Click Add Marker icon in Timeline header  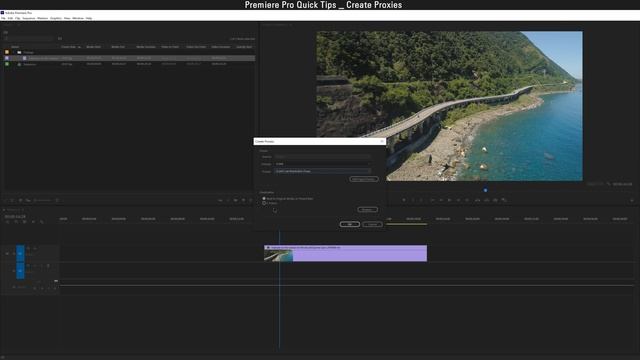point(33,222)
